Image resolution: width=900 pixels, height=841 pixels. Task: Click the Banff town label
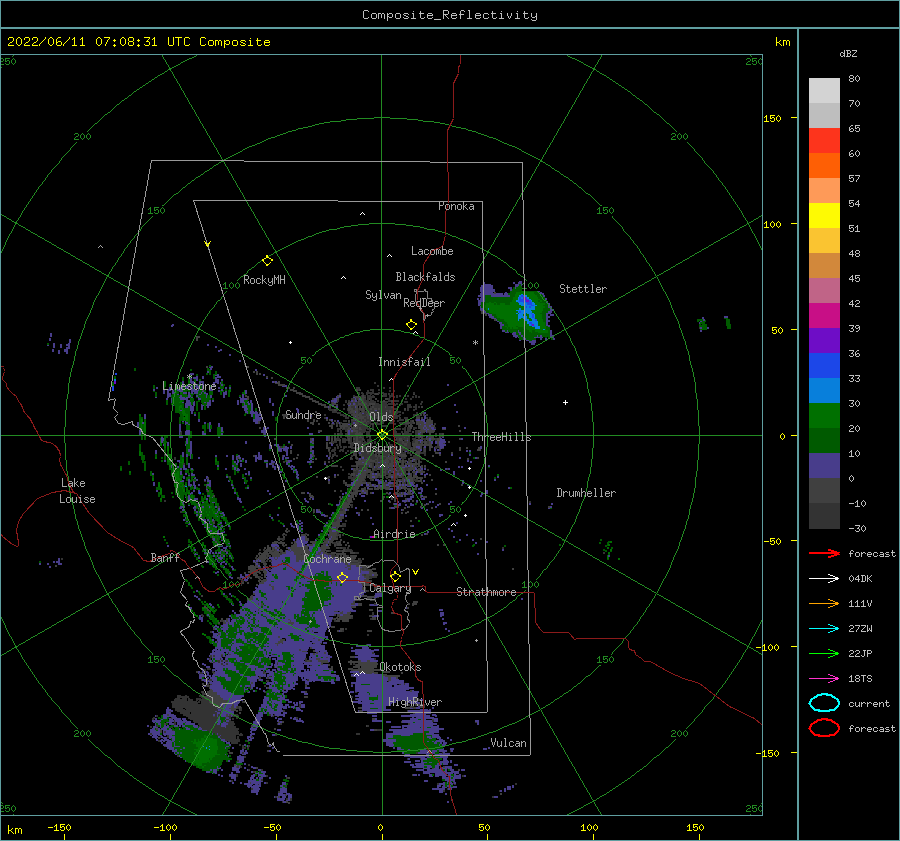[x=165, y=557]
